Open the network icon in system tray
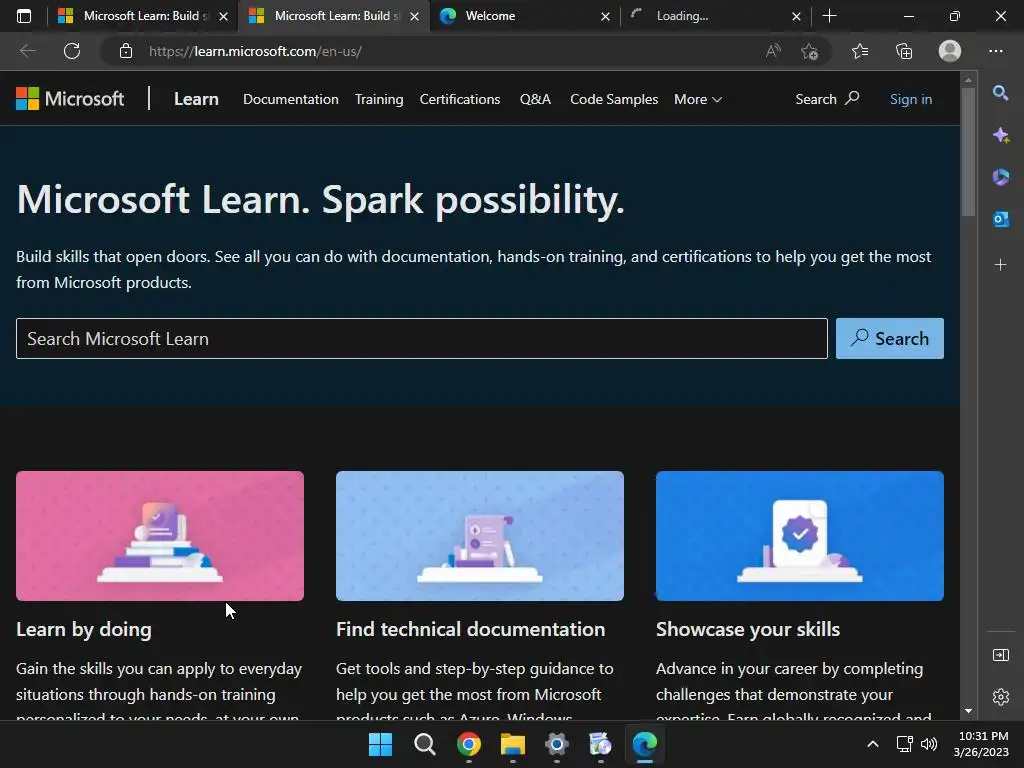The width and height of the screenshot is (1024, 768). (904, 744)
